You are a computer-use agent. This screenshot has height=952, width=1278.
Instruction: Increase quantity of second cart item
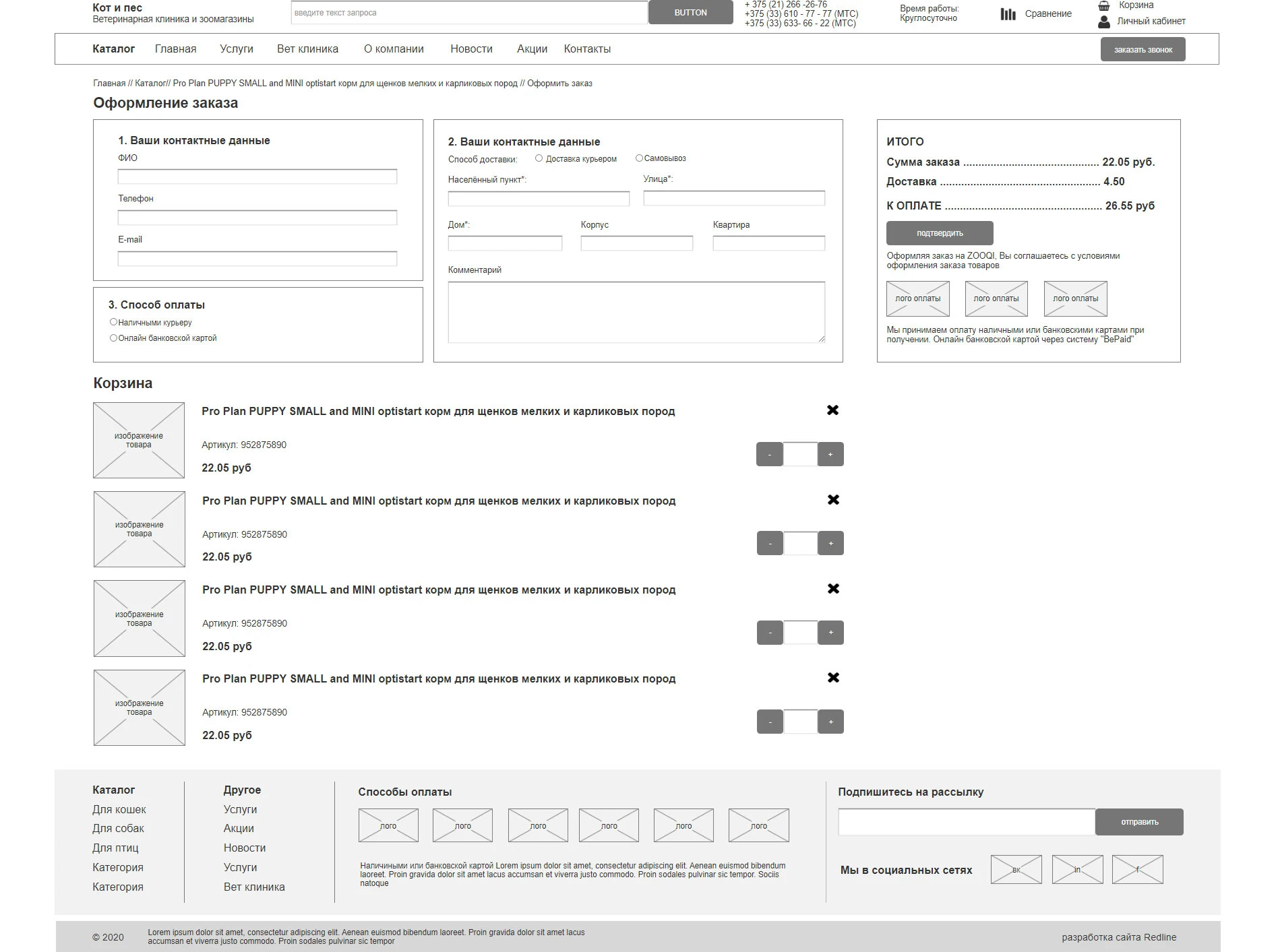click(x=831, y=543)
